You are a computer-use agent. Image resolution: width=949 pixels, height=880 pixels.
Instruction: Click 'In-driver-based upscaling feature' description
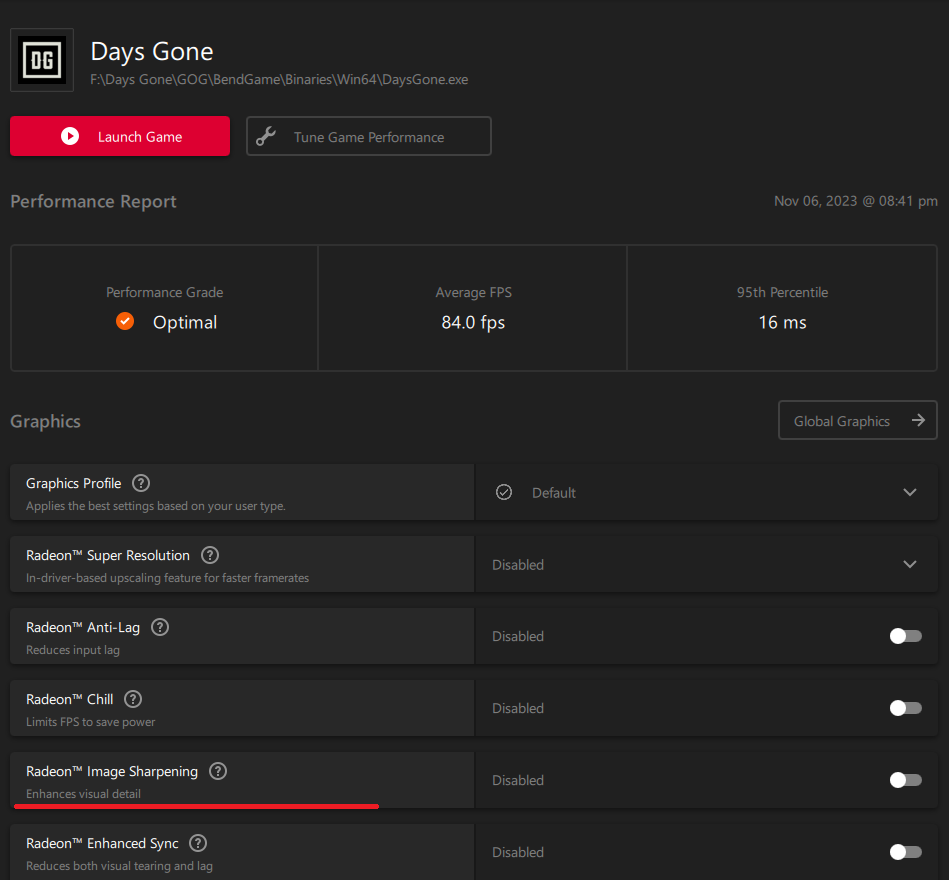point(168,578)
